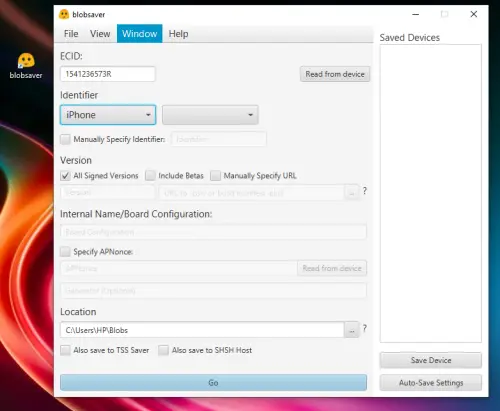Browse for the build manifest file

click(x=352, y=193)
